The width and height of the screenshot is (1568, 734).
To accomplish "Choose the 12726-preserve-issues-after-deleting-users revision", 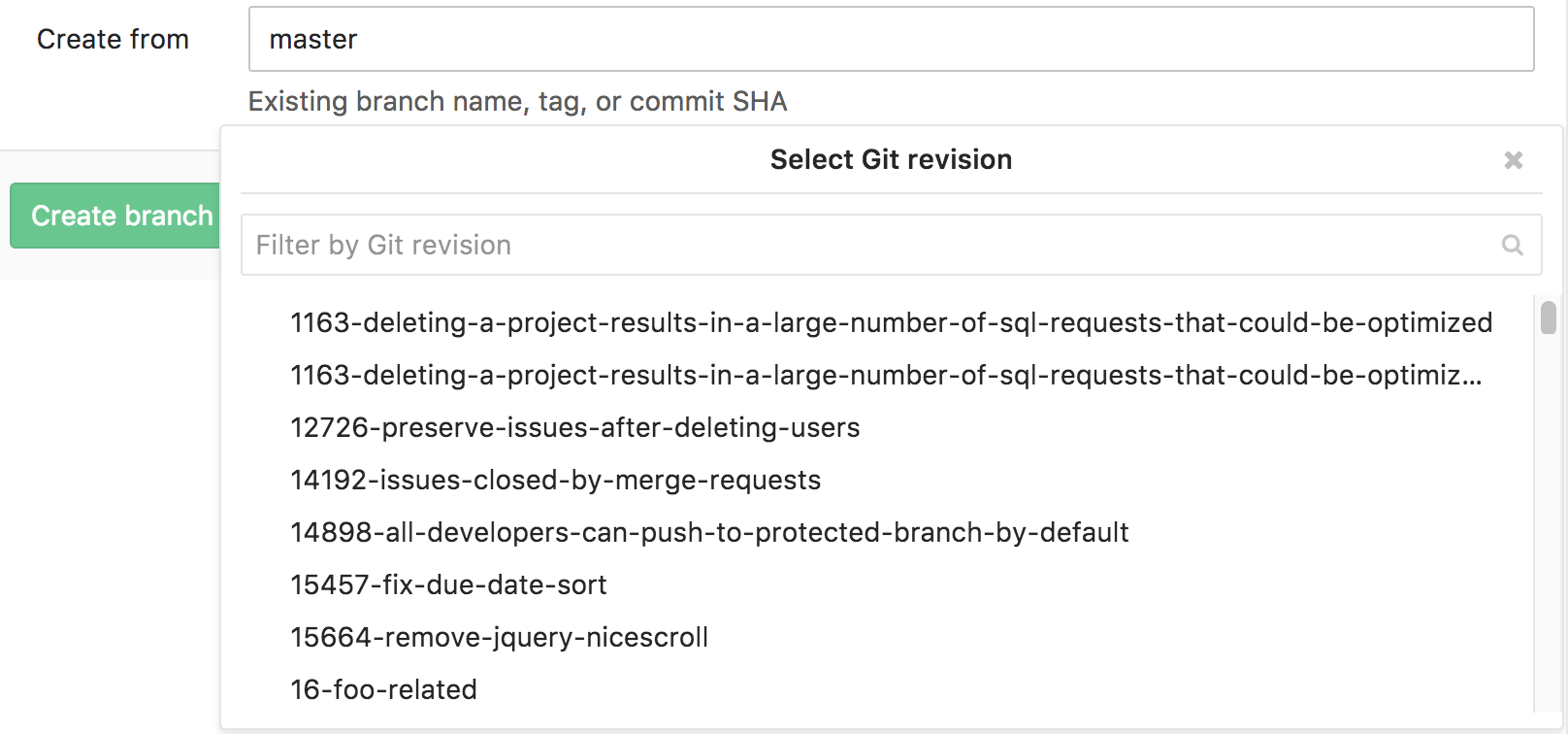I will (x=574, y=427).
